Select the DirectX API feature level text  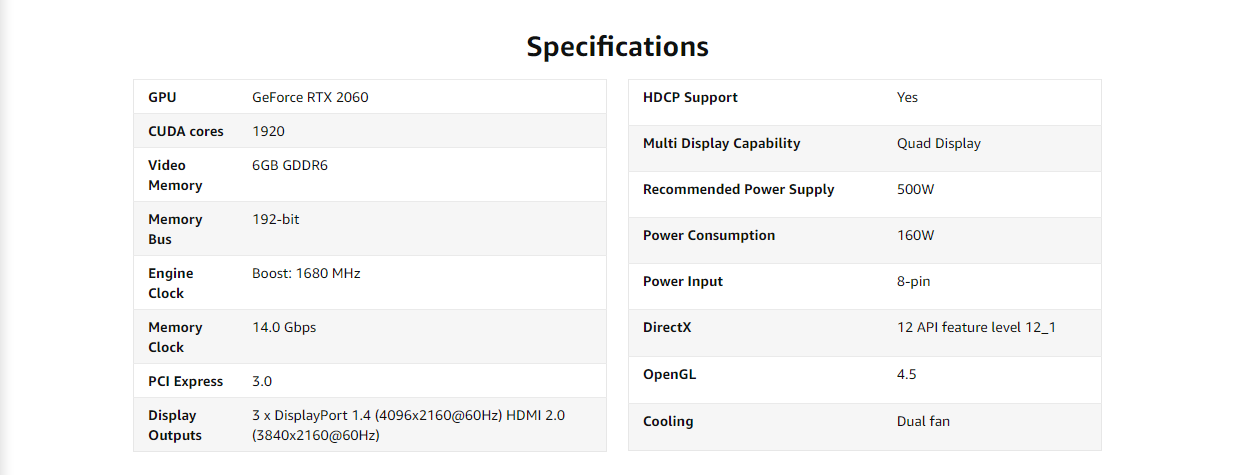976,327
